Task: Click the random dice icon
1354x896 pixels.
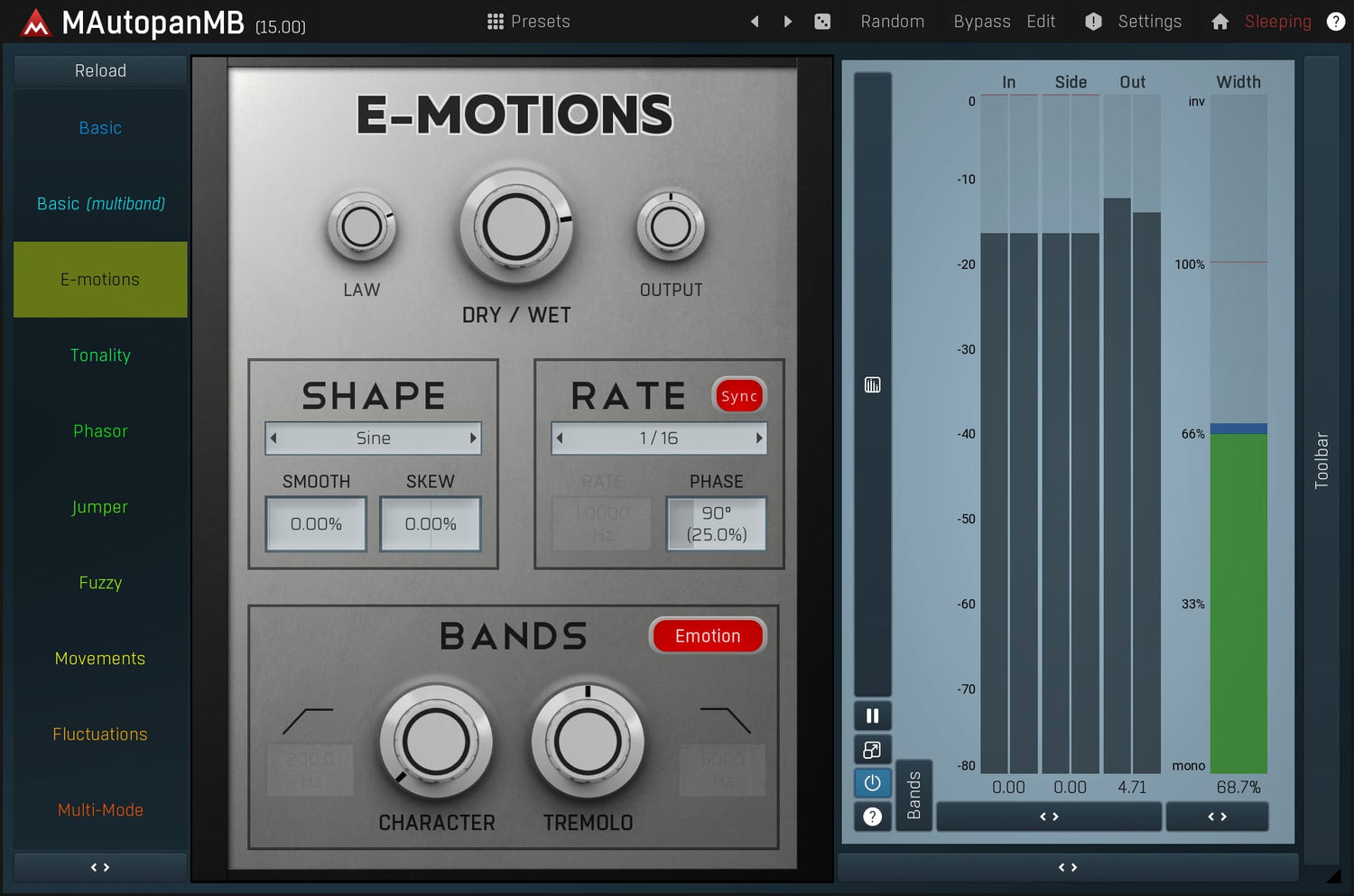Action: coord(822,22)
